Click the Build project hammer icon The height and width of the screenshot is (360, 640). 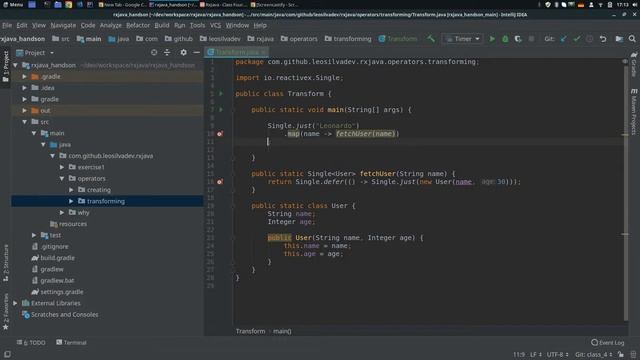tap(431, 39)
